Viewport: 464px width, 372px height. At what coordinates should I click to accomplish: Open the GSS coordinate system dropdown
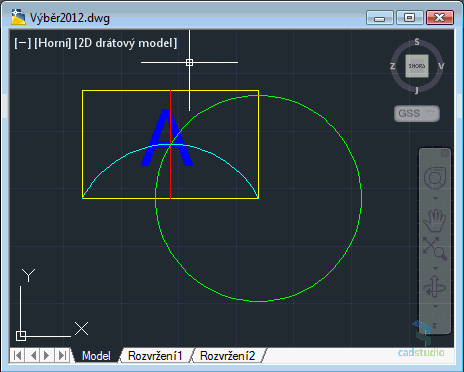pos(417,113)
